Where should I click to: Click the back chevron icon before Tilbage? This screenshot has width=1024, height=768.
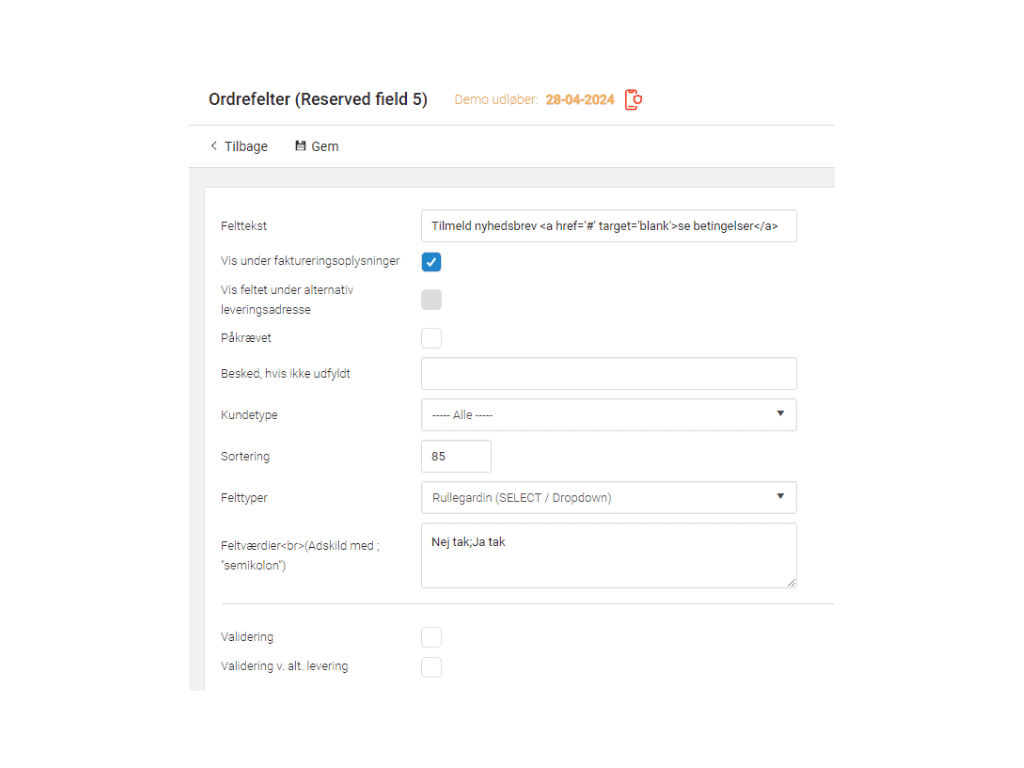(214, 146)
